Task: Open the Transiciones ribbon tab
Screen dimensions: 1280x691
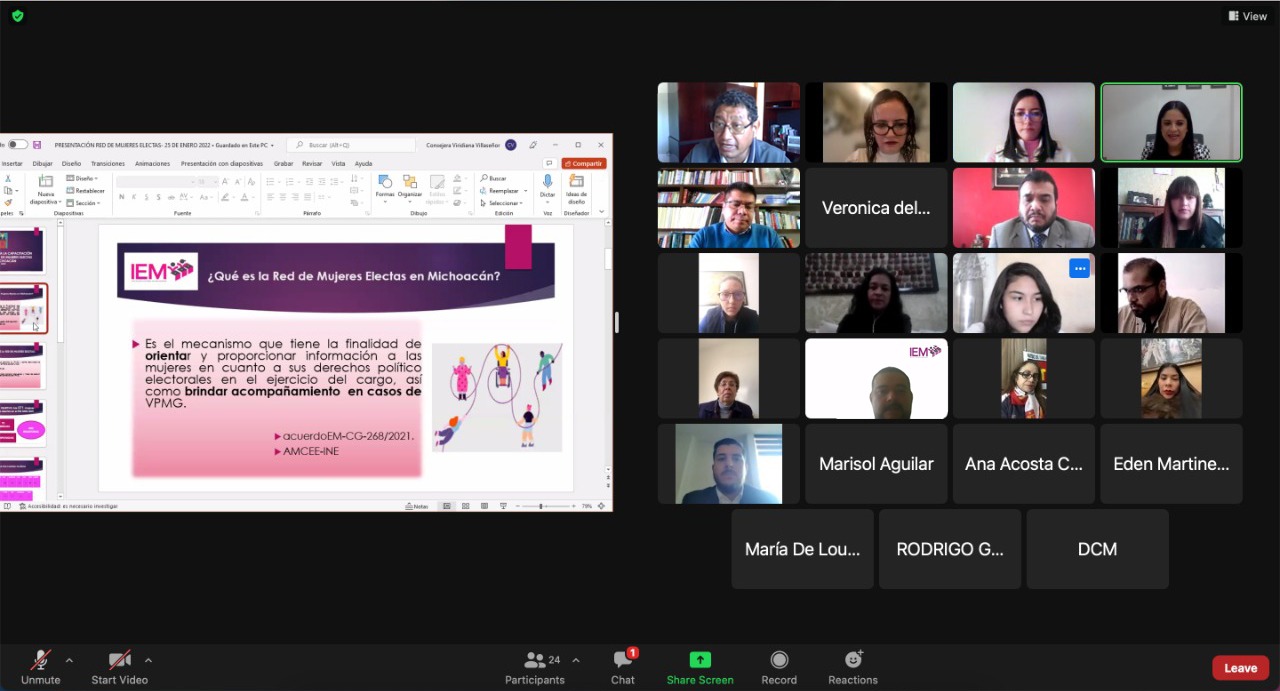Action: [108, 164]
